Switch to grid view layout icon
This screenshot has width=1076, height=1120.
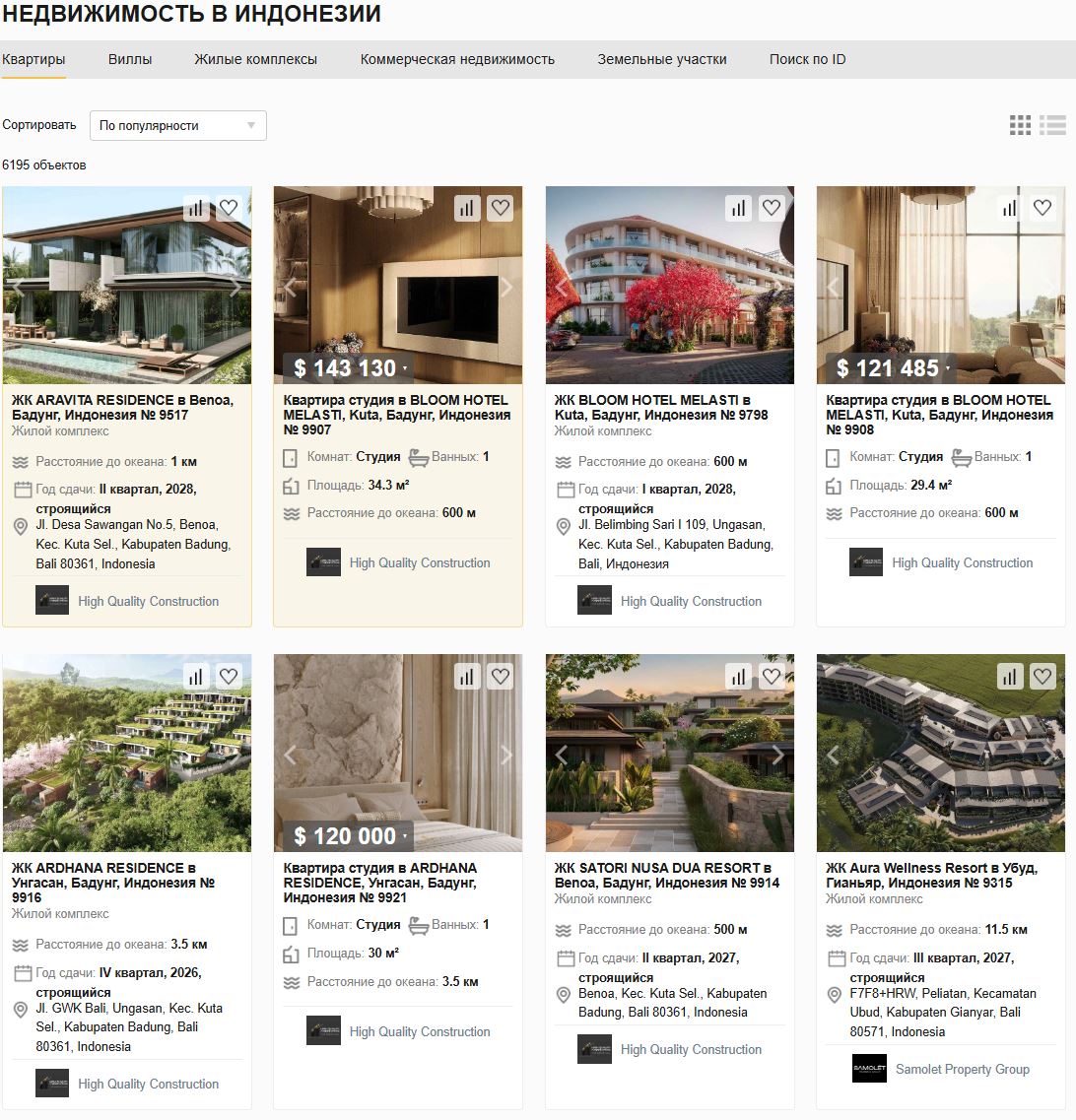click(1020, 125)
